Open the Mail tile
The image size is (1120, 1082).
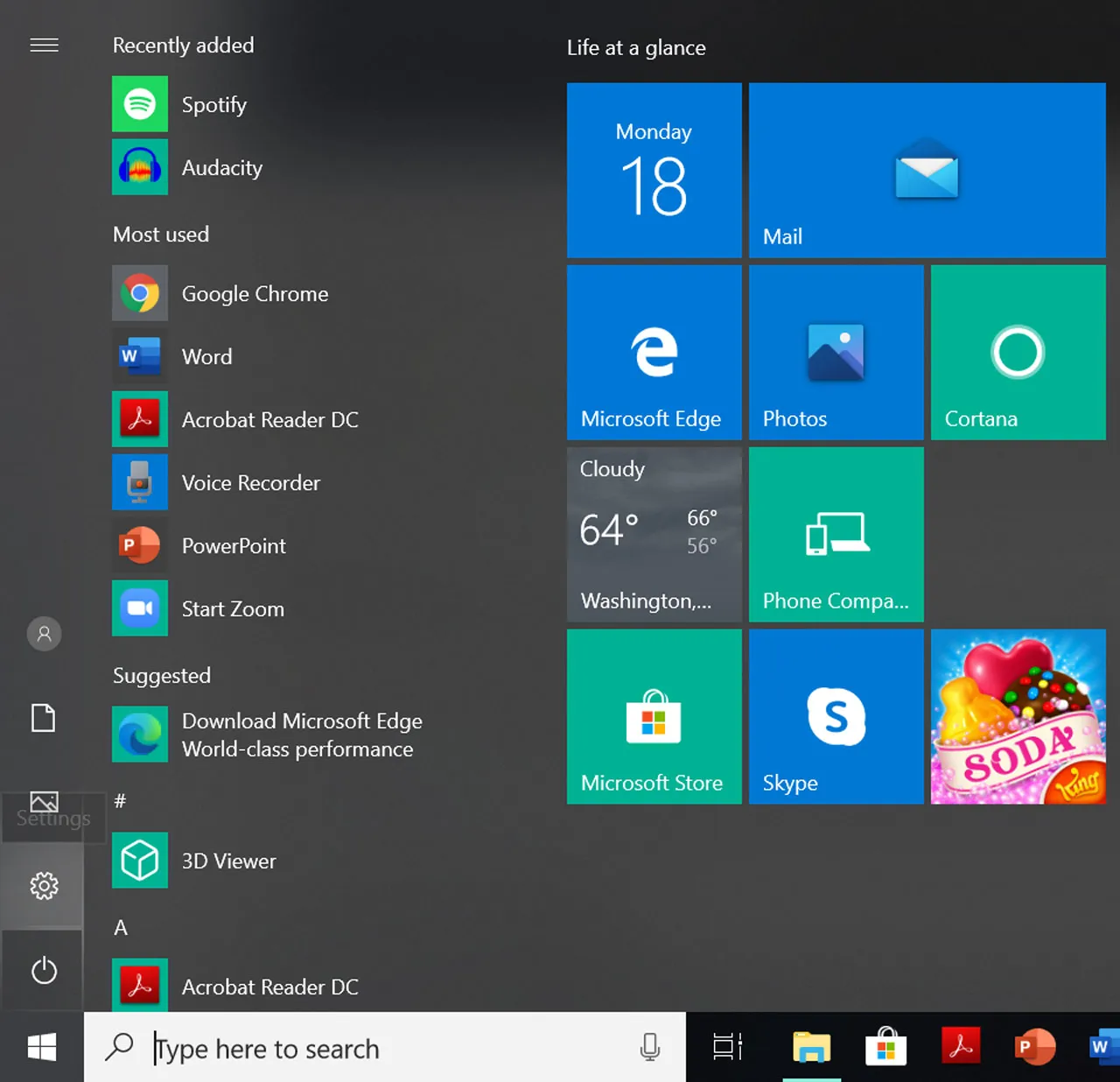[x=927, y=171]
